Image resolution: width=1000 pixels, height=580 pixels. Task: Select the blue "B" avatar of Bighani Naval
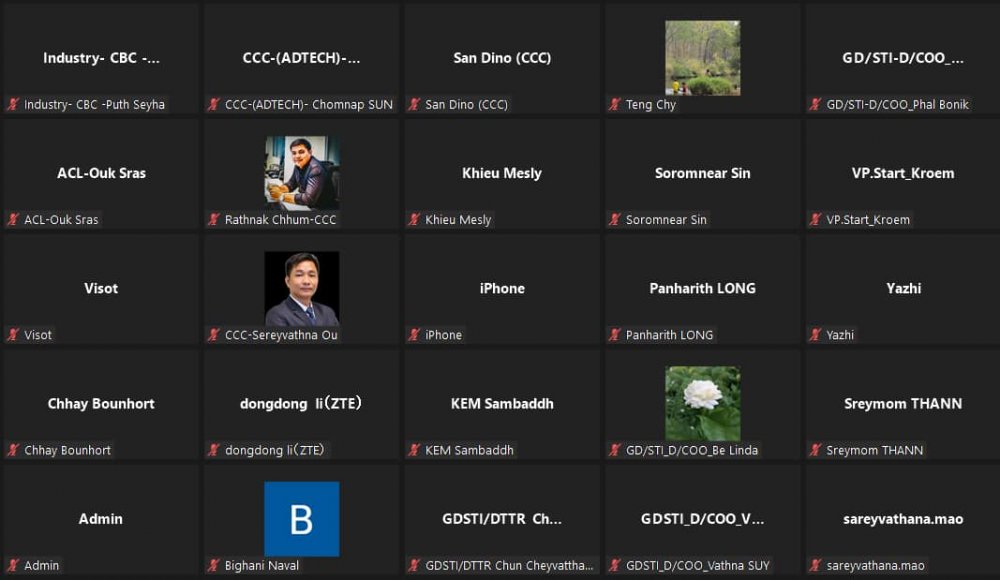point(301,519)
